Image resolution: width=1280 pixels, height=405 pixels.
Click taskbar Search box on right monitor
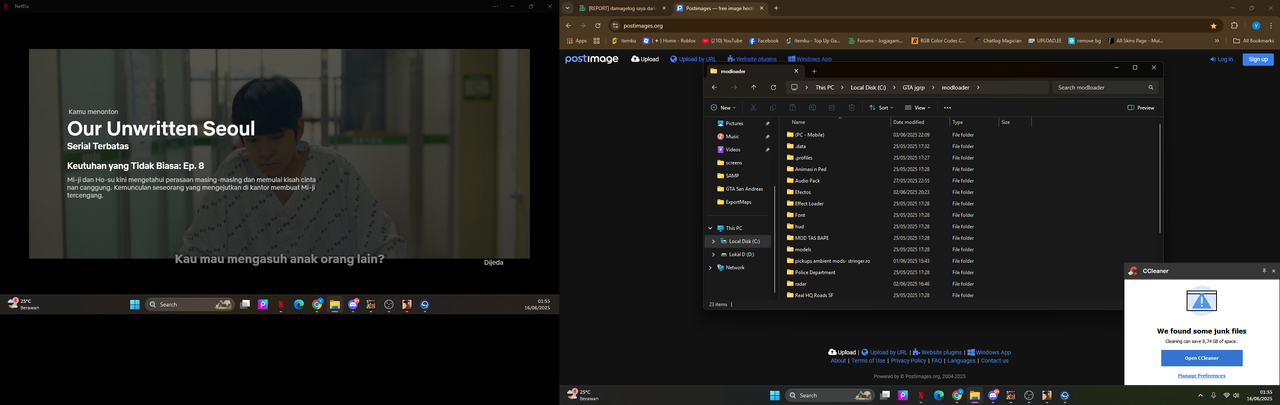(x=828, y=395)
